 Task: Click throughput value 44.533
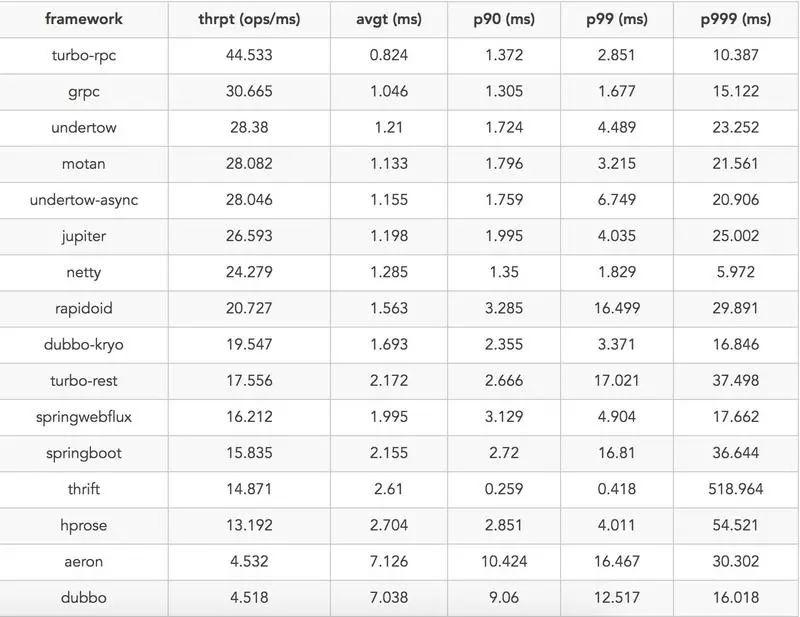click(249, 55)
